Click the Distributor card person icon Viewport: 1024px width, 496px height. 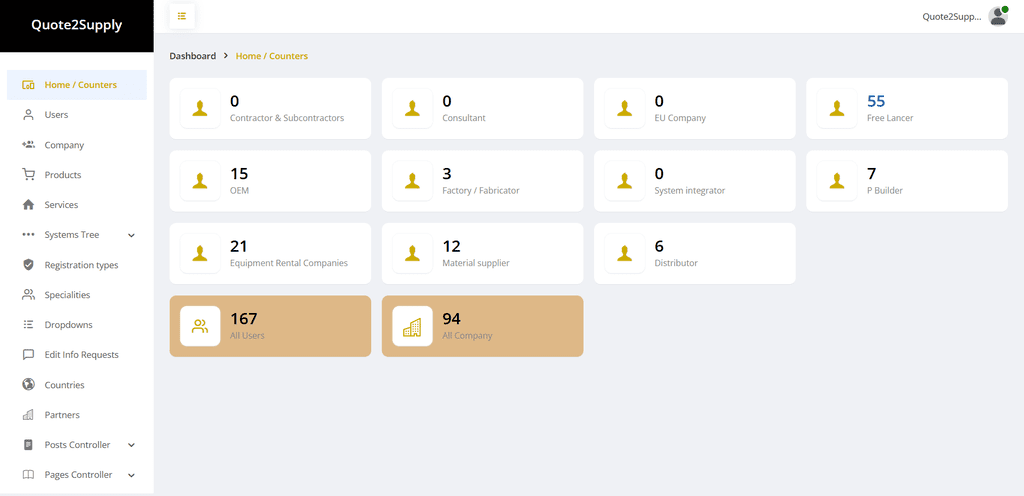(624, 253)
